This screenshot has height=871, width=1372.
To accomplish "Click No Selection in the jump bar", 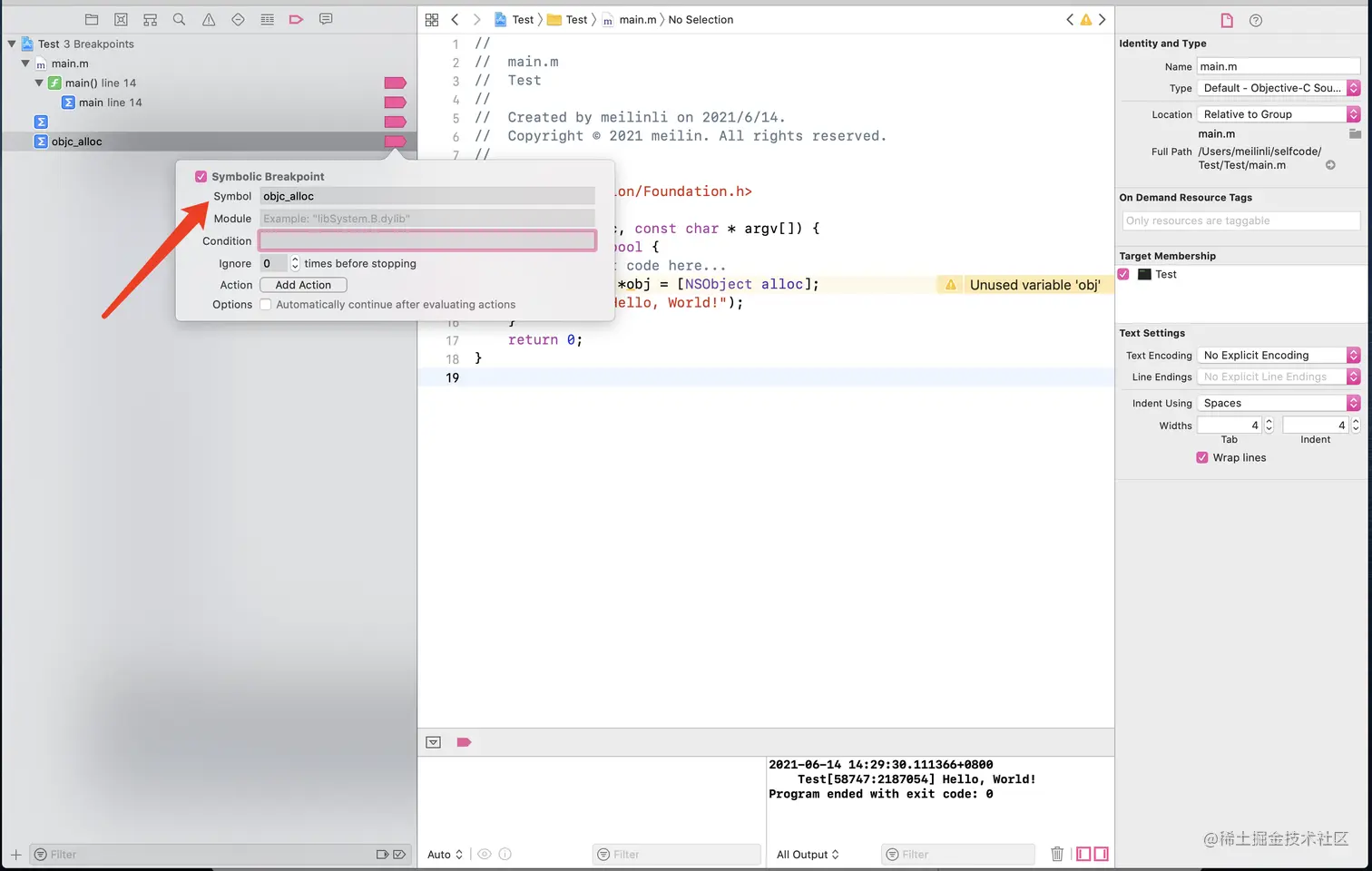I will (x=701, y=19).
